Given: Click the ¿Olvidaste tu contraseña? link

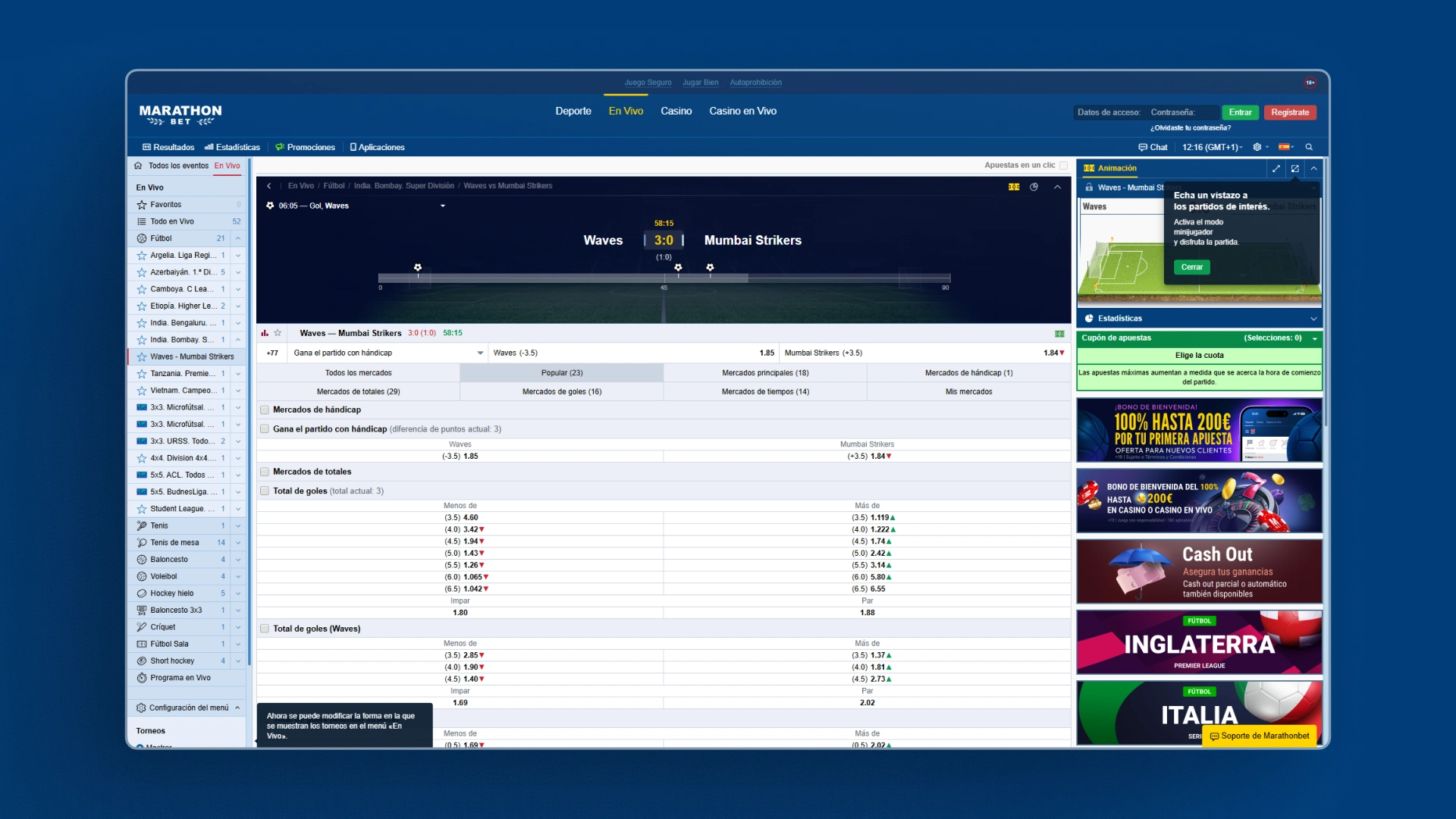Looking at the screenshot, I should pyautogui.click(x=1191, y=128).
